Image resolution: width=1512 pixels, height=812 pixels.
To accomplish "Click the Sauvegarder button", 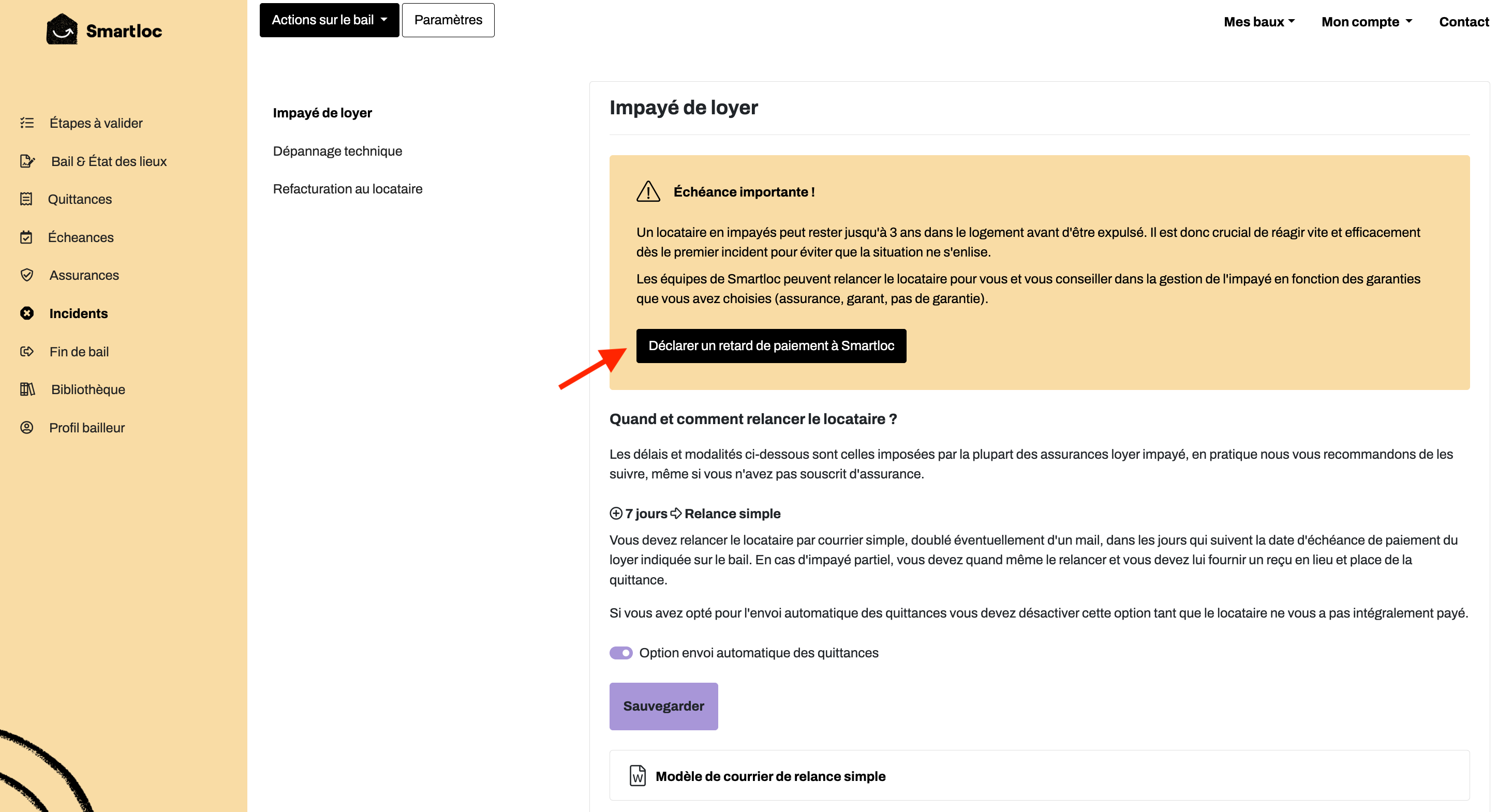I will point(663,706).
